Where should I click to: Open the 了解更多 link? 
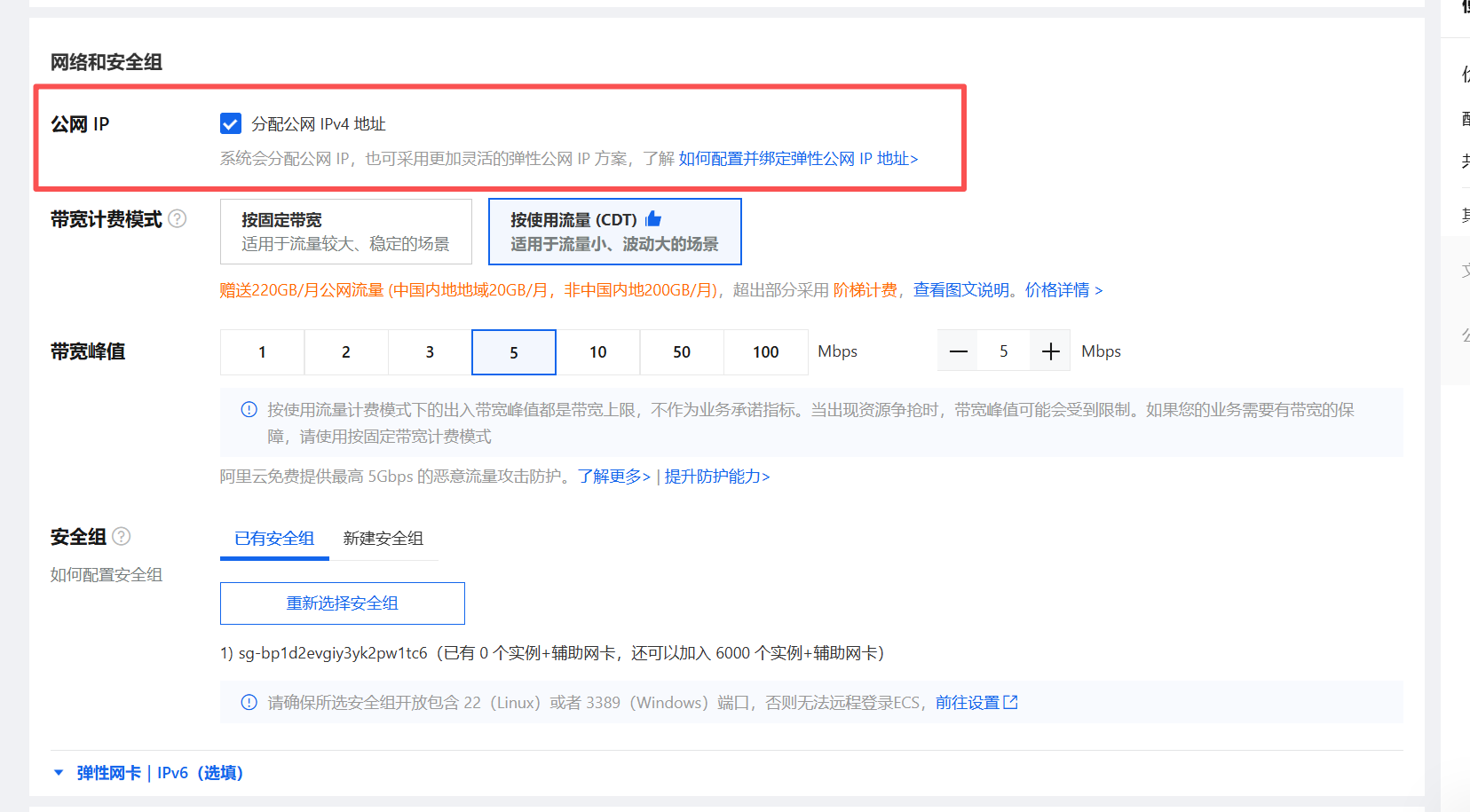point(614,477)
